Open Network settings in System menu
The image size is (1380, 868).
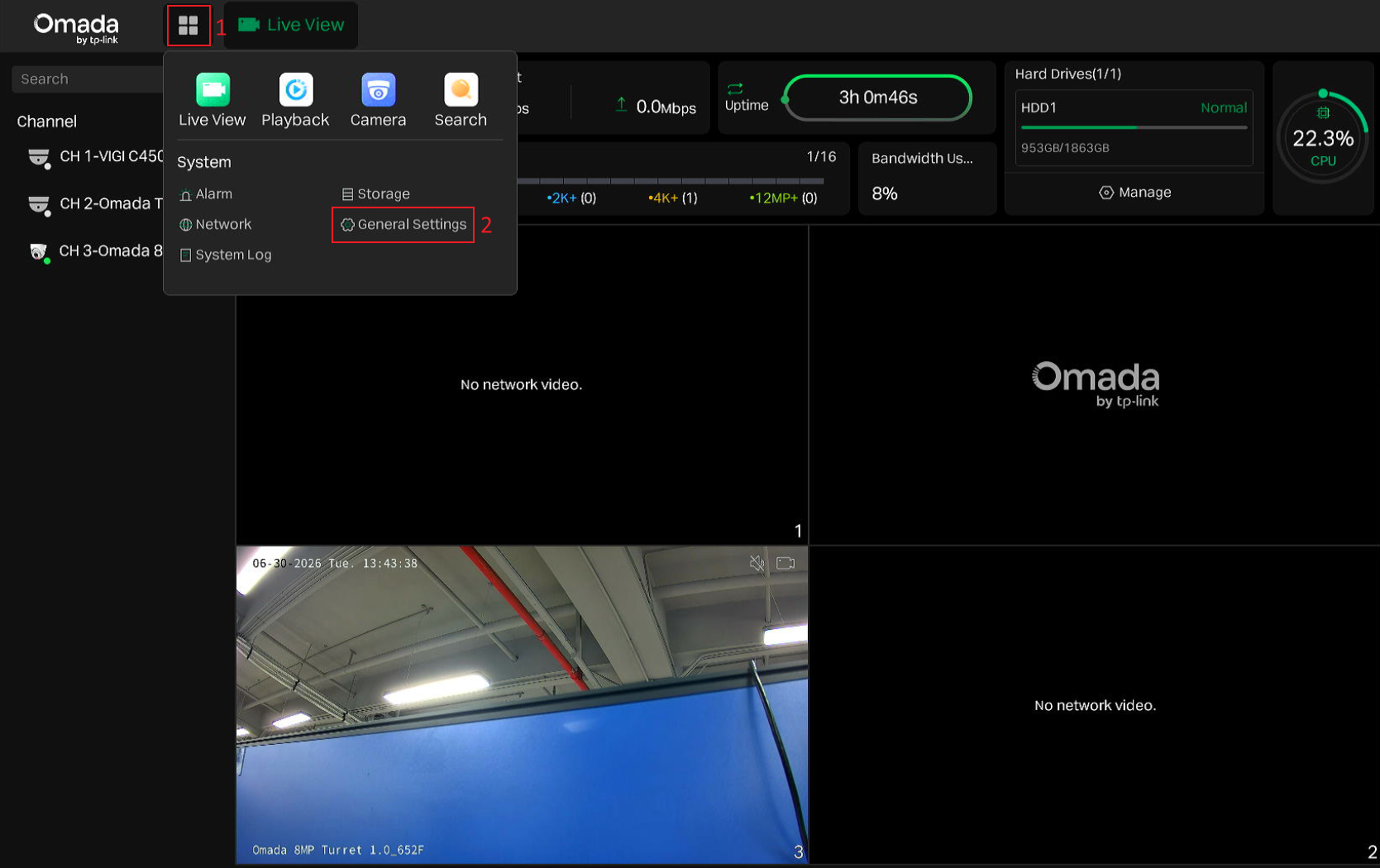pos(215,224)
